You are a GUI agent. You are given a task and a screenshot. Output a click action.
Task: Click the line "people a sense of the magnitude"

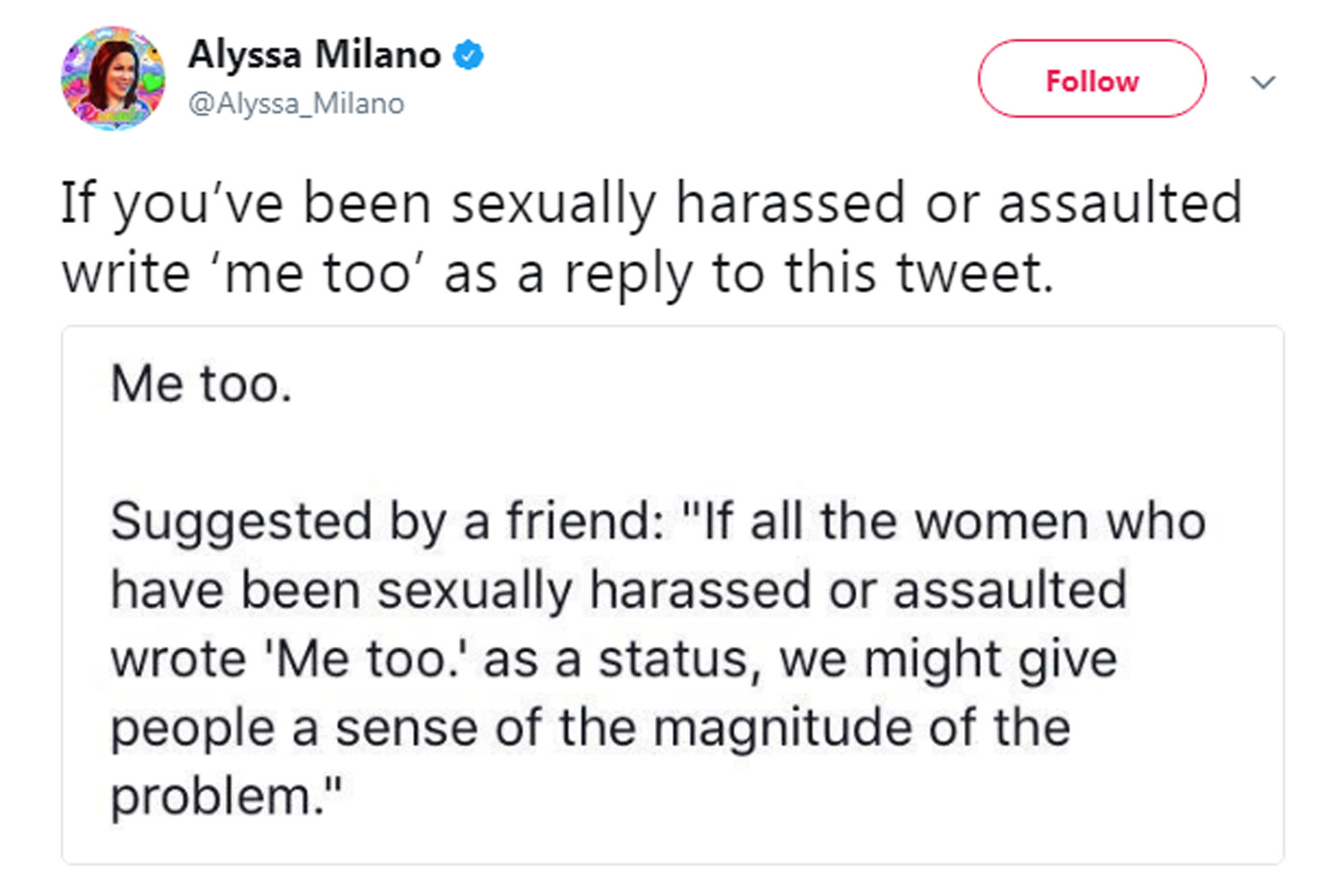point(590,728)
